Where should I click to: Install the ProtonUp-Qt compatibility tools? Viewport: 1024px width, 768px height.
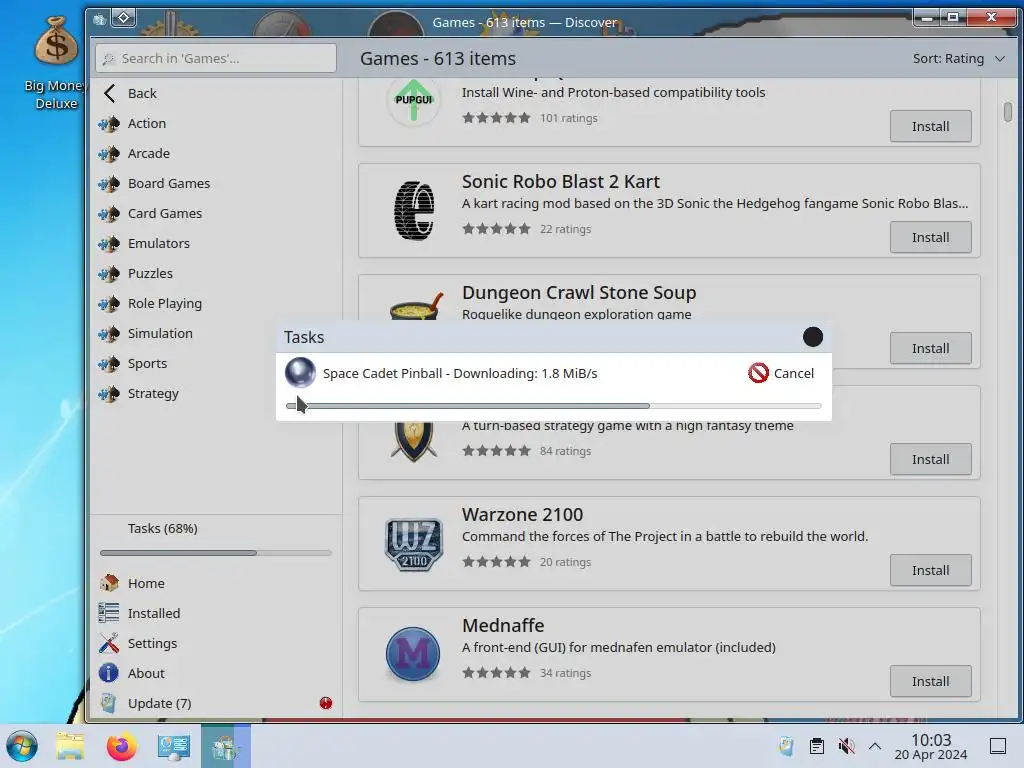click(930, 126)
